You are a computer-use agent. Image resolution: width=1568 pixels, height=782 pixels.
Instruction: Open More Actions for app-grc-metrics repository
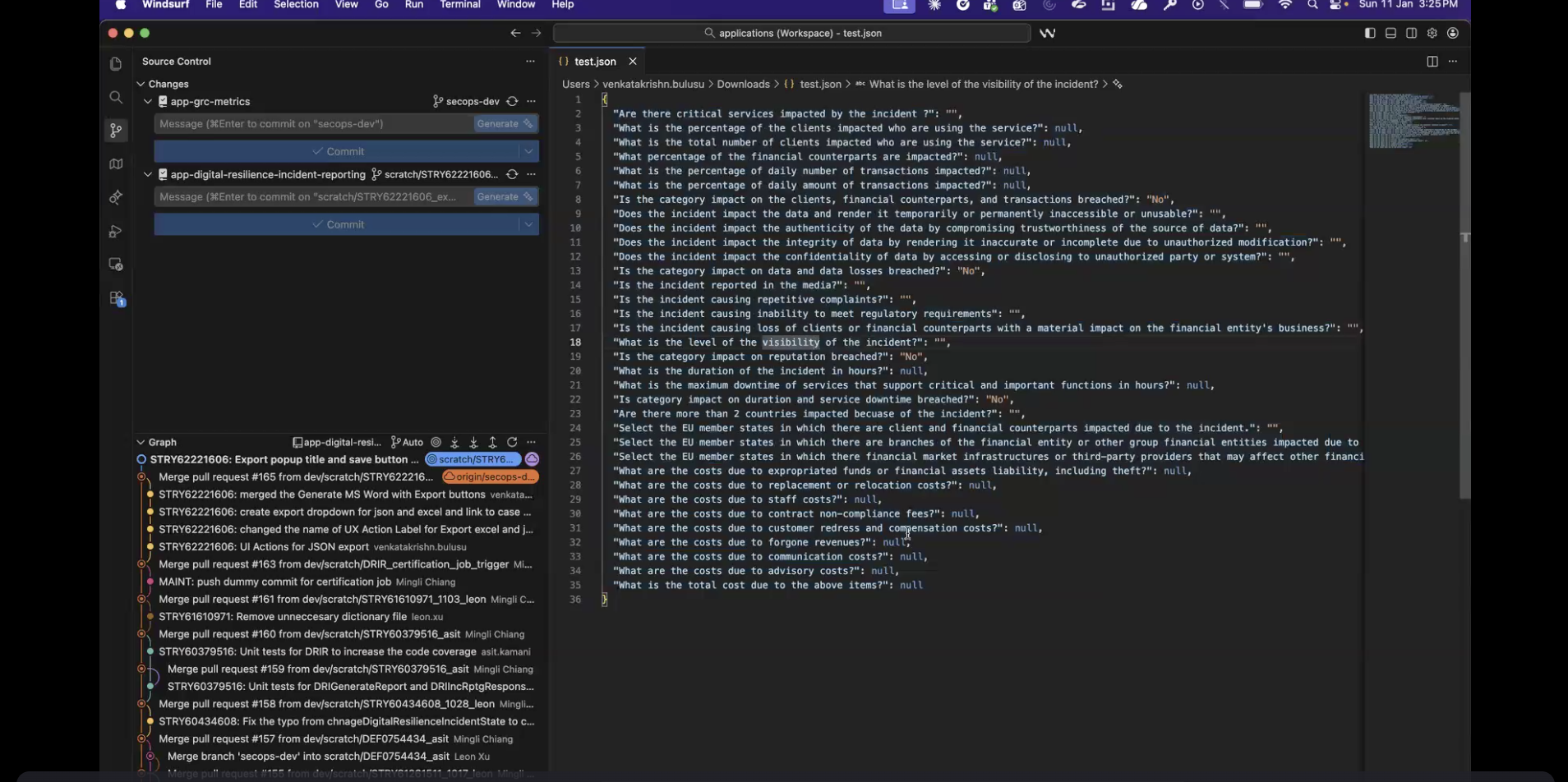tap(531, 101)
